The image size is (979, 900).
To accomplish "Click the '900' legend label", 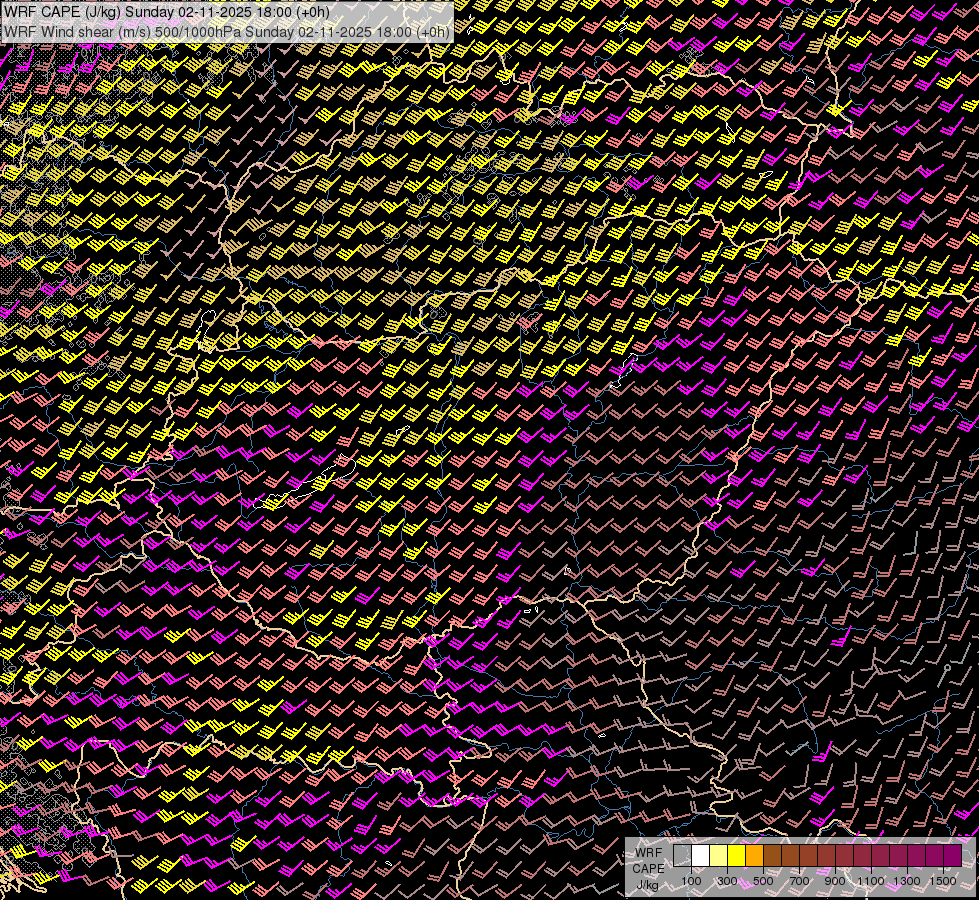I will click(x=835, y=881).
